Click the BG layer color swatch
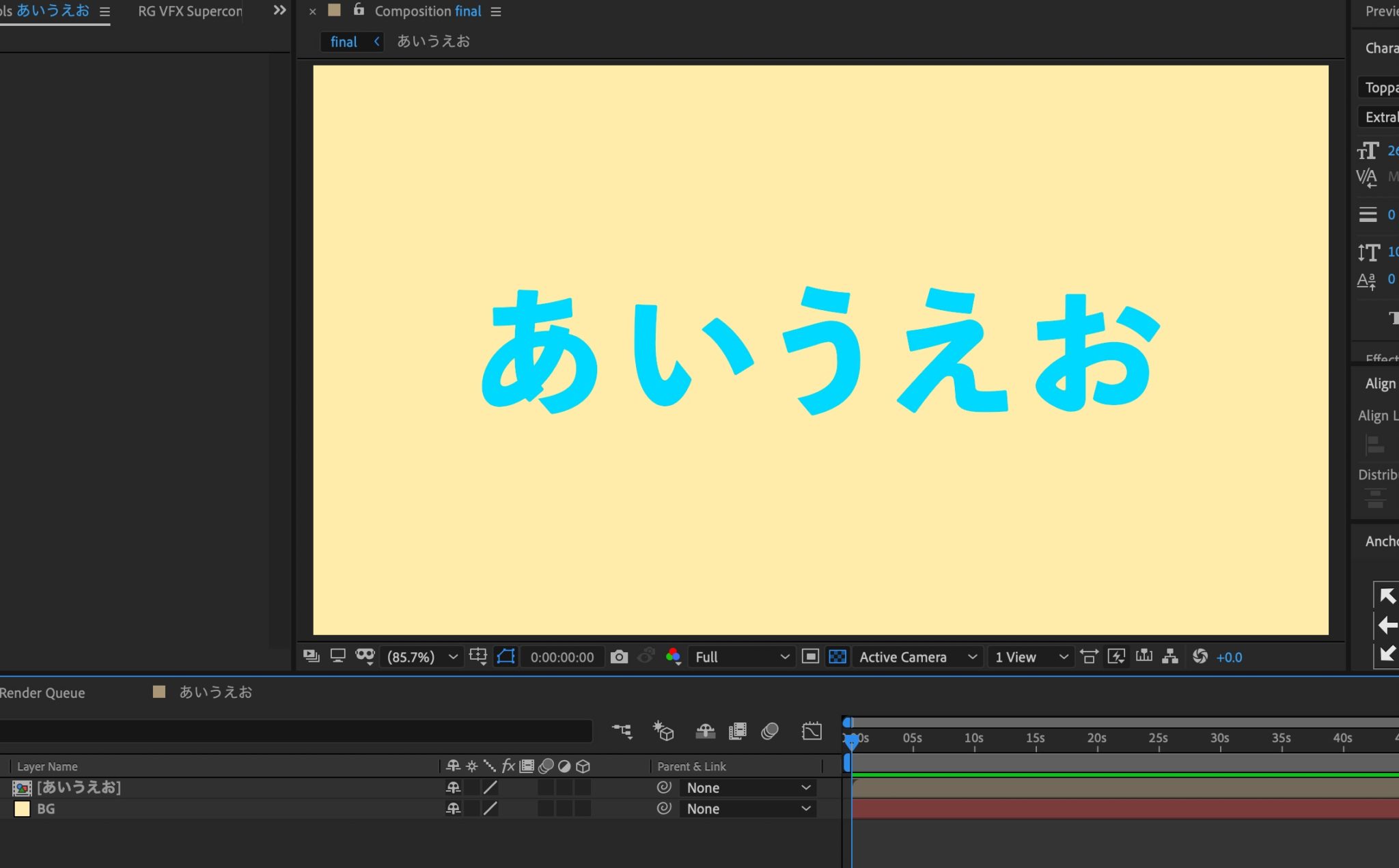The height and width of the screenshot is (868, 1399). [x=23, y=809]
